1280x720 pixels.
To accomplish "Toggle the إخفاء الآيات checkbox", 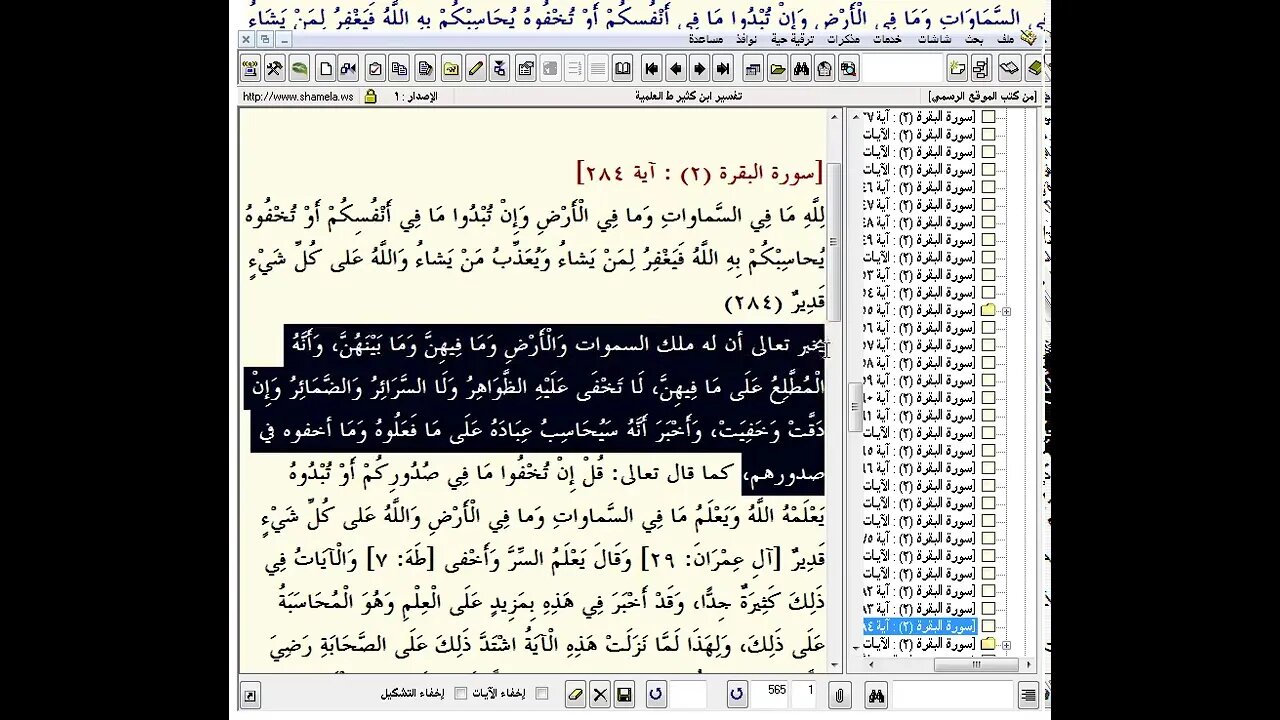I will tap(541, 693).
